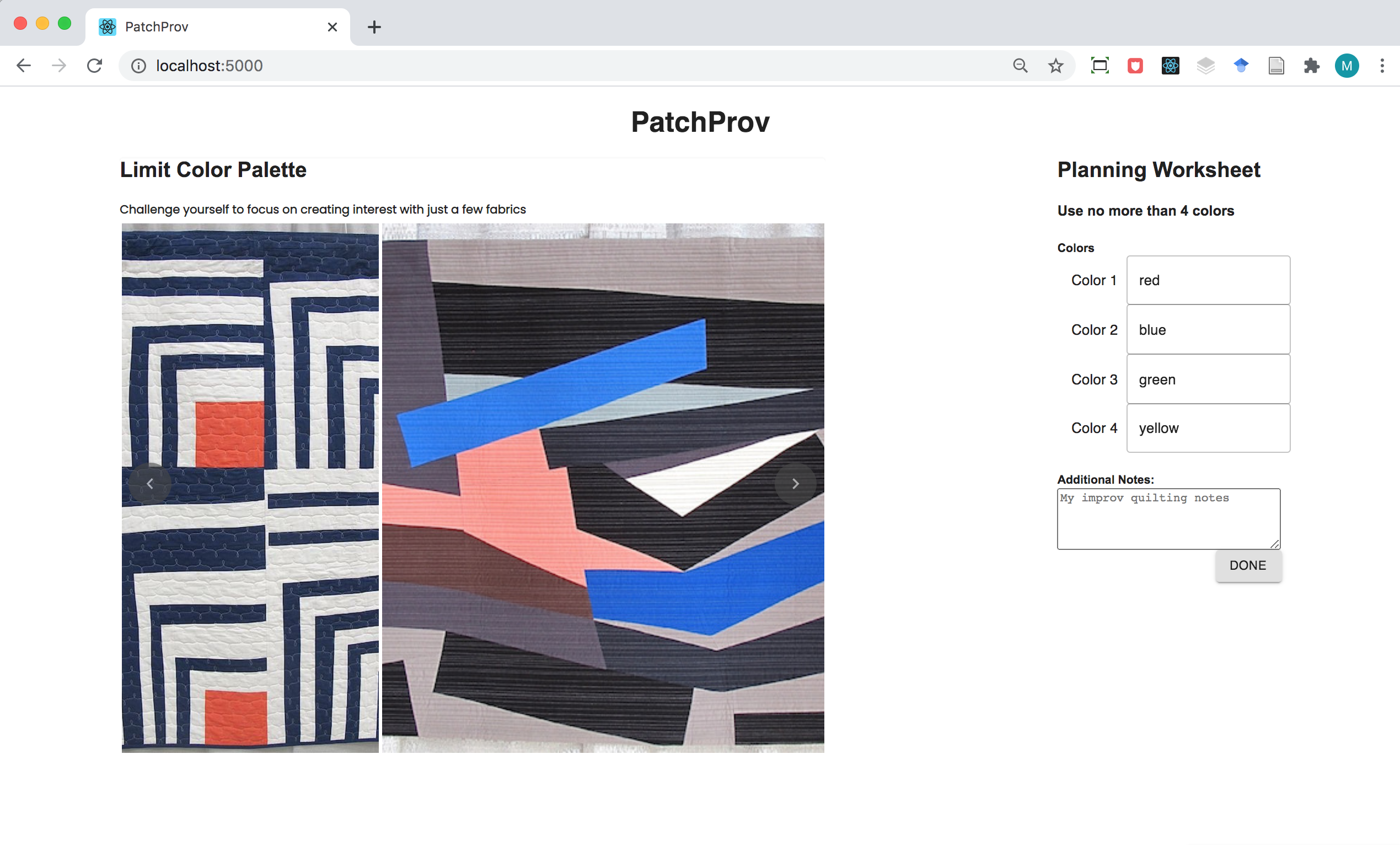Open the red Pocket-style shield extension
The height and width of the screenshot is (845, 1400).
(x=1135, y=66)
